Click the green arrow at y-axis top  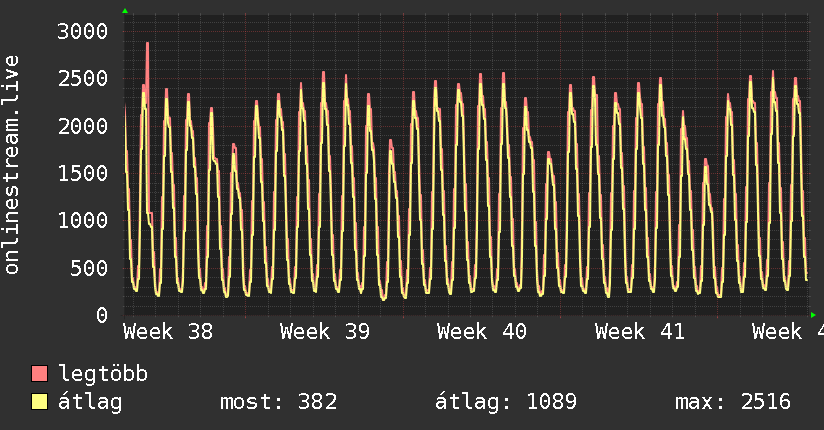tap(125, 11)
